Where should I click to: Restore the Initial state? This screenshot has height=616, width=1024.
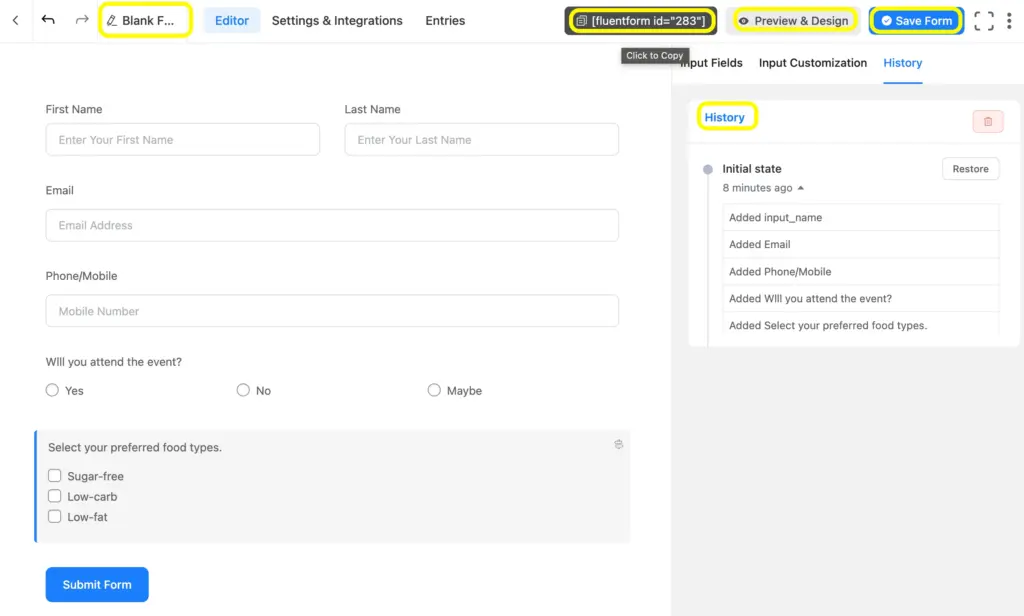click(969, 168)
